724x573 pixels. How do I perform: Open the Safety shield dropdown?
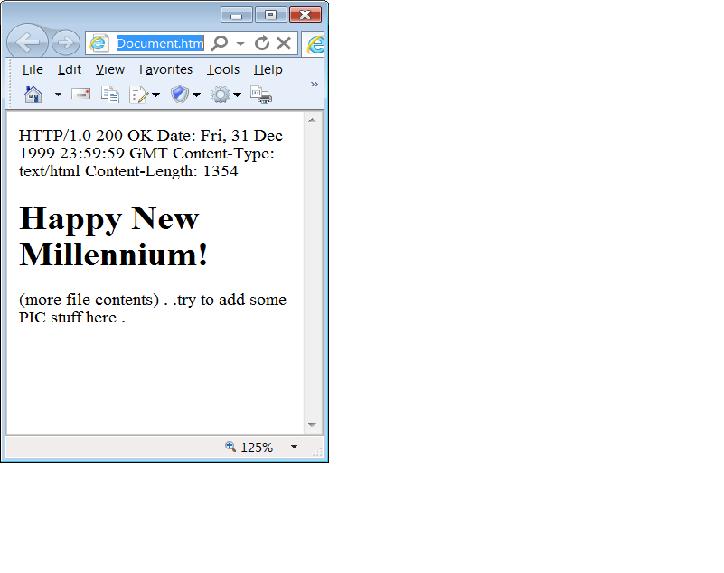coord(185,95)
